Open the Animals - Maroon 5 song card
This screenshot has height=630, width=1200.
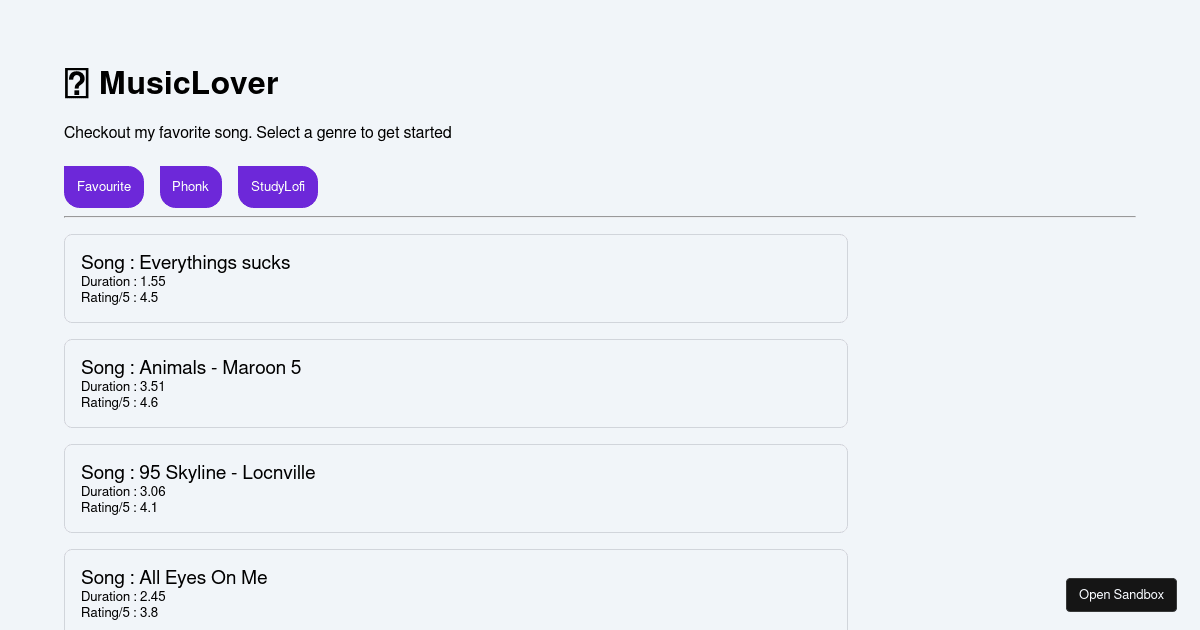(456, 383)
